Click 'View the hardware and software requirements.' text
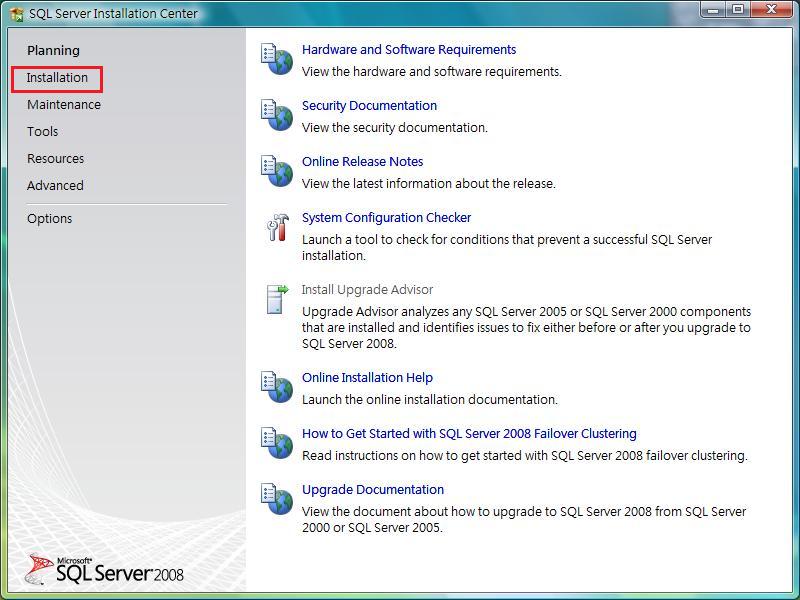Viewport: 800px width, 600px height. [x=432, y=72]
